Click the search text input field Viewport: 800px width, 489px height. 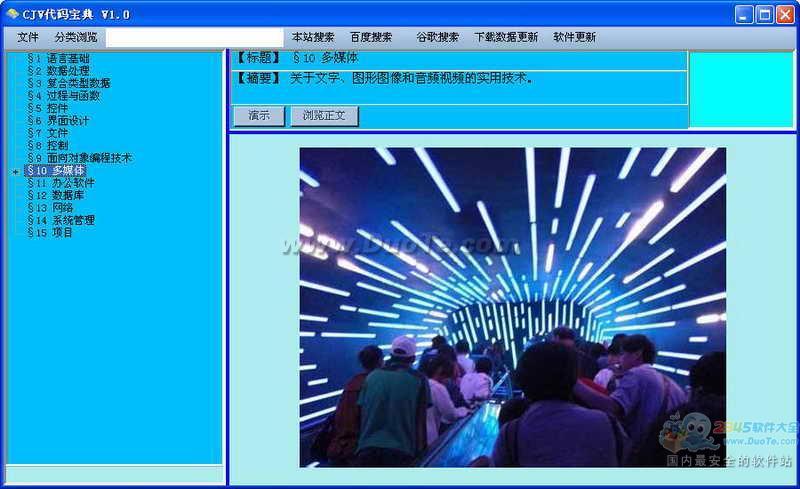pyautogui.click(x=194, y=37)
